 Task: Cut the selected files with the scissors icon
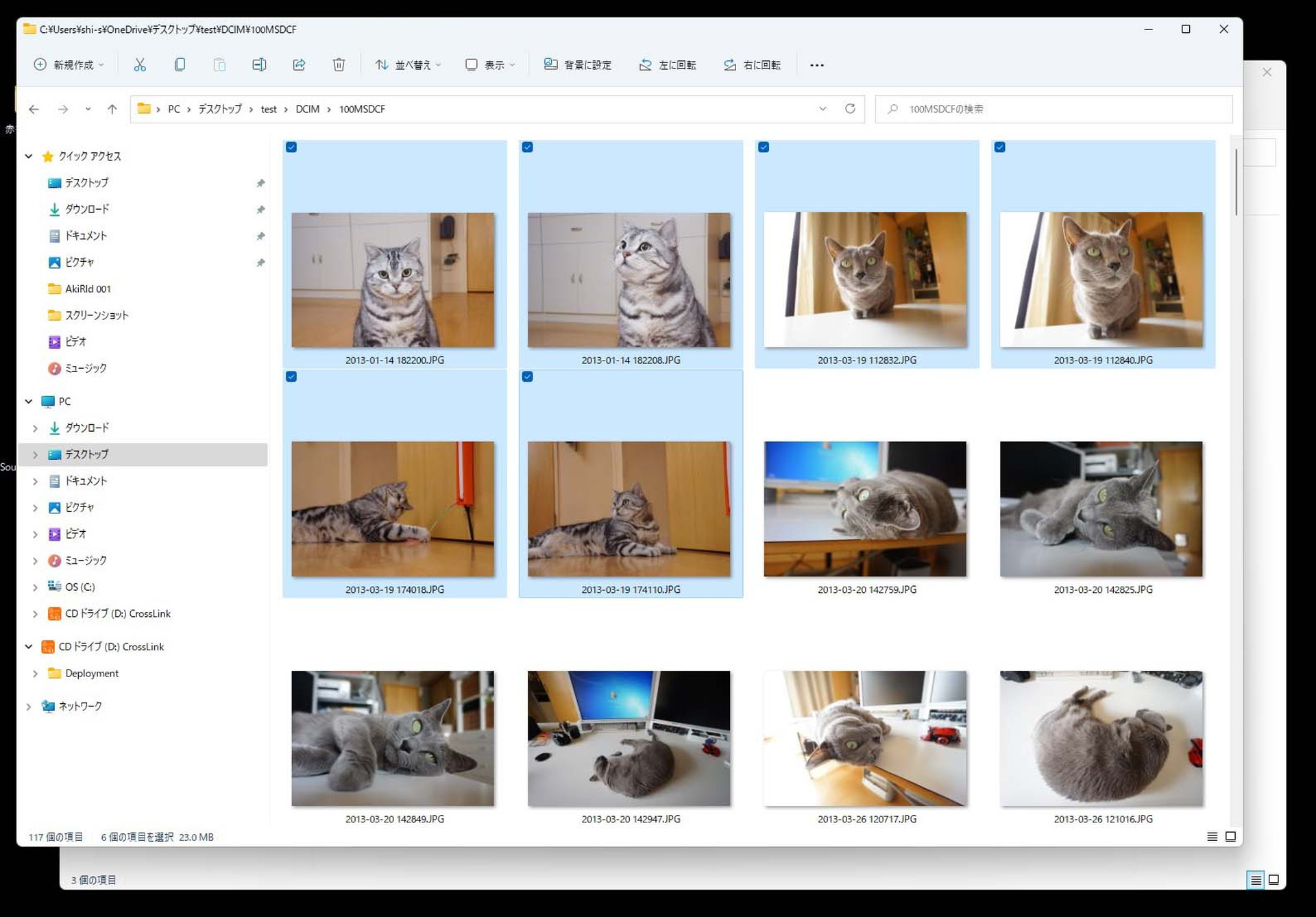[140, 64]
